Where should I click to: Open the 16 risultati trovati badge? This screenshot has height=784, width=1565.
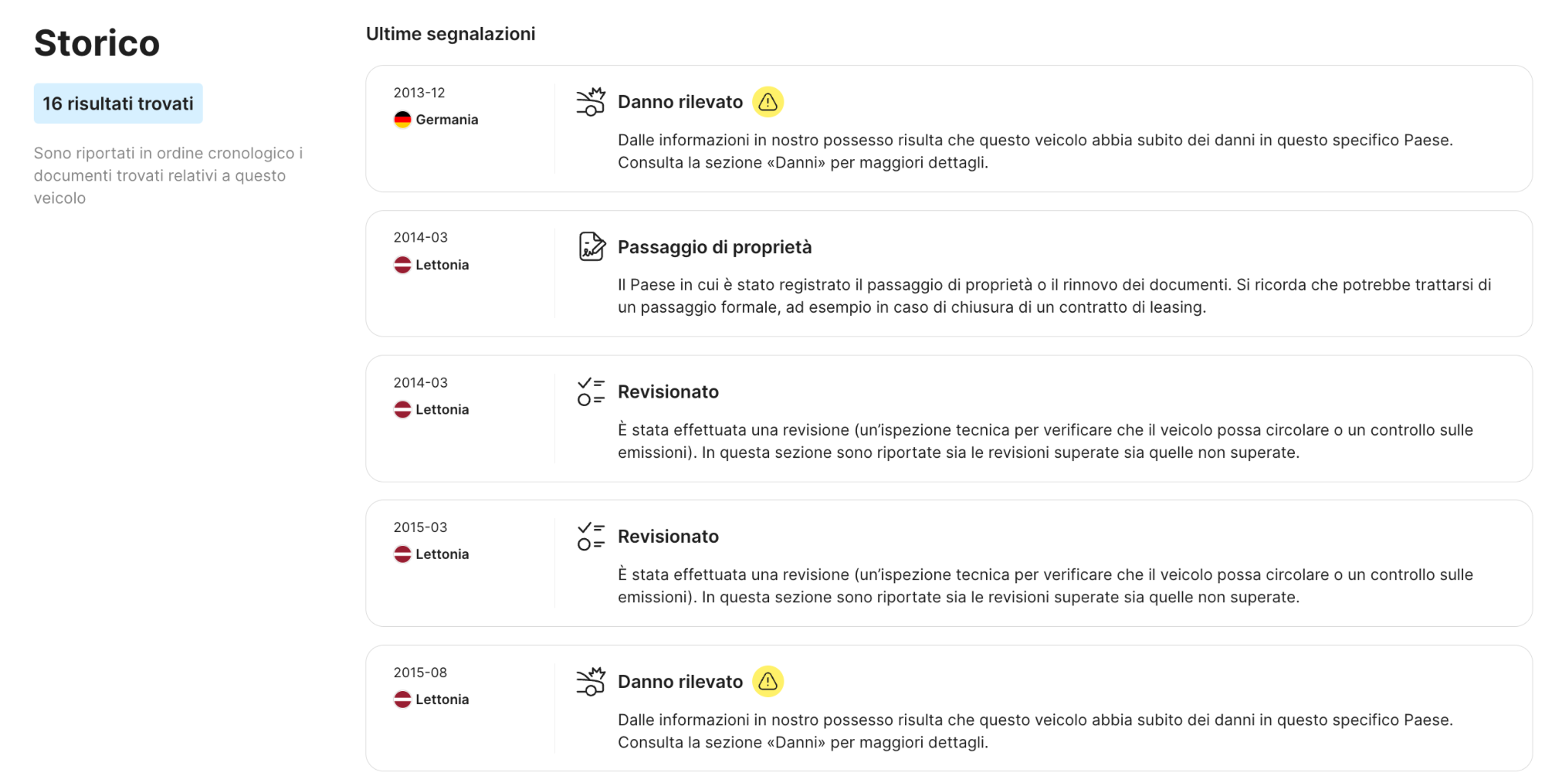pos(118,103)
